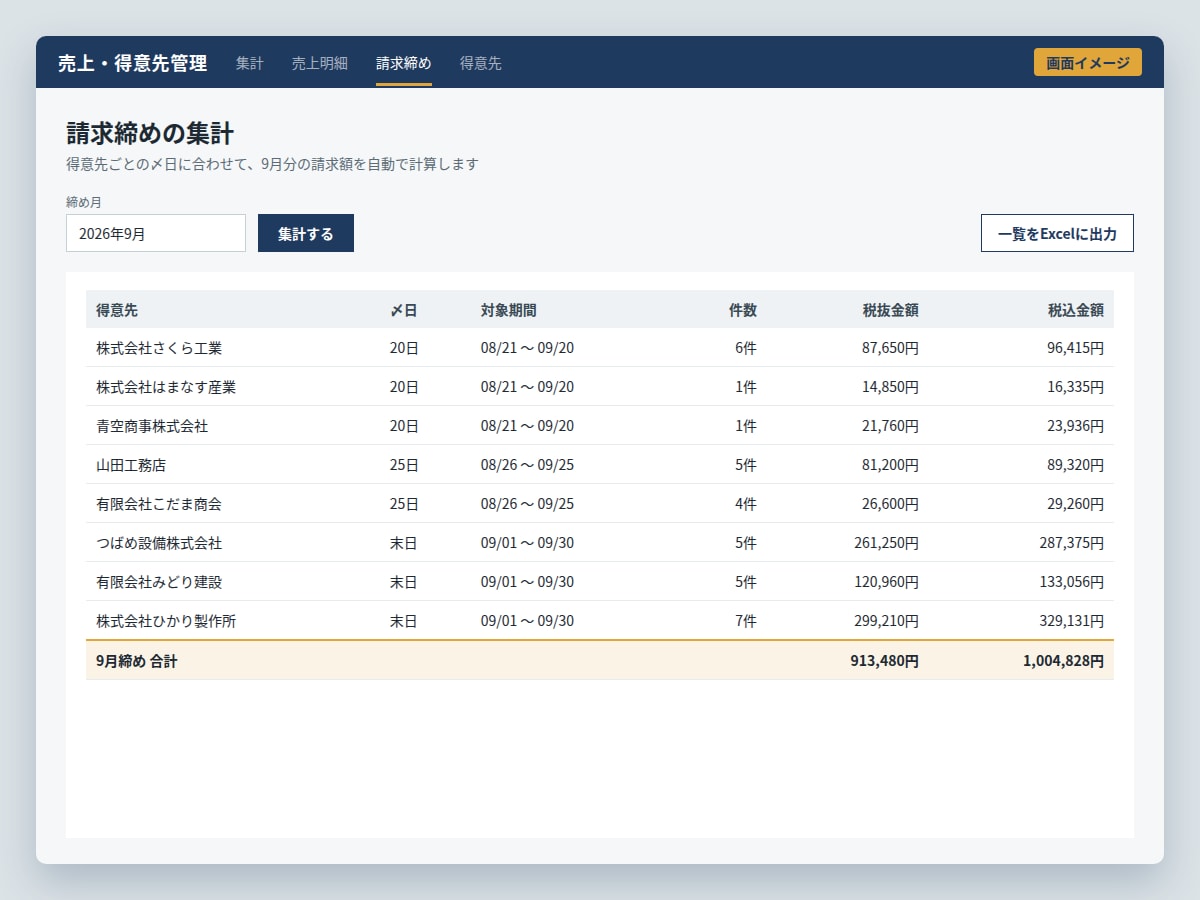Switch to the 売上明細 tab
This screenshot has height=900, width=1200.
320,63
